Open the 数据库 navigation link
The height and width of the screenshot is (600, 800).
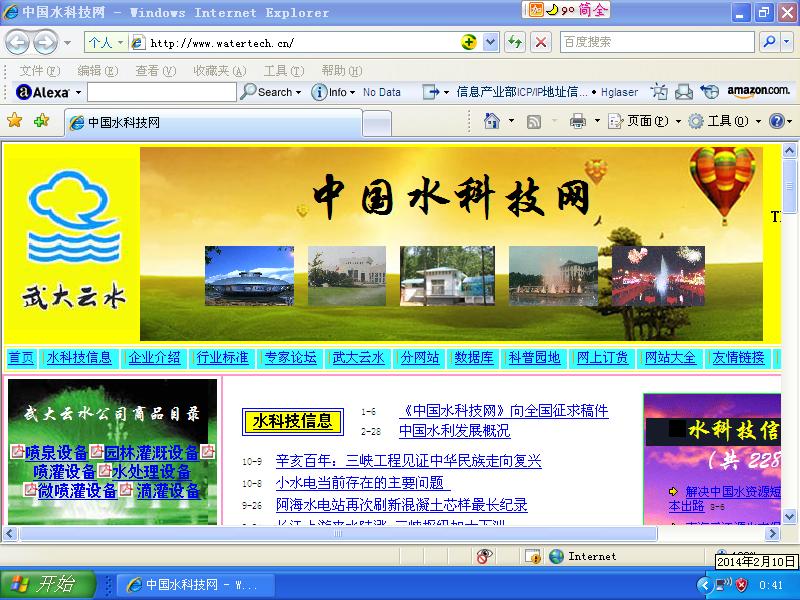[474, 357]
